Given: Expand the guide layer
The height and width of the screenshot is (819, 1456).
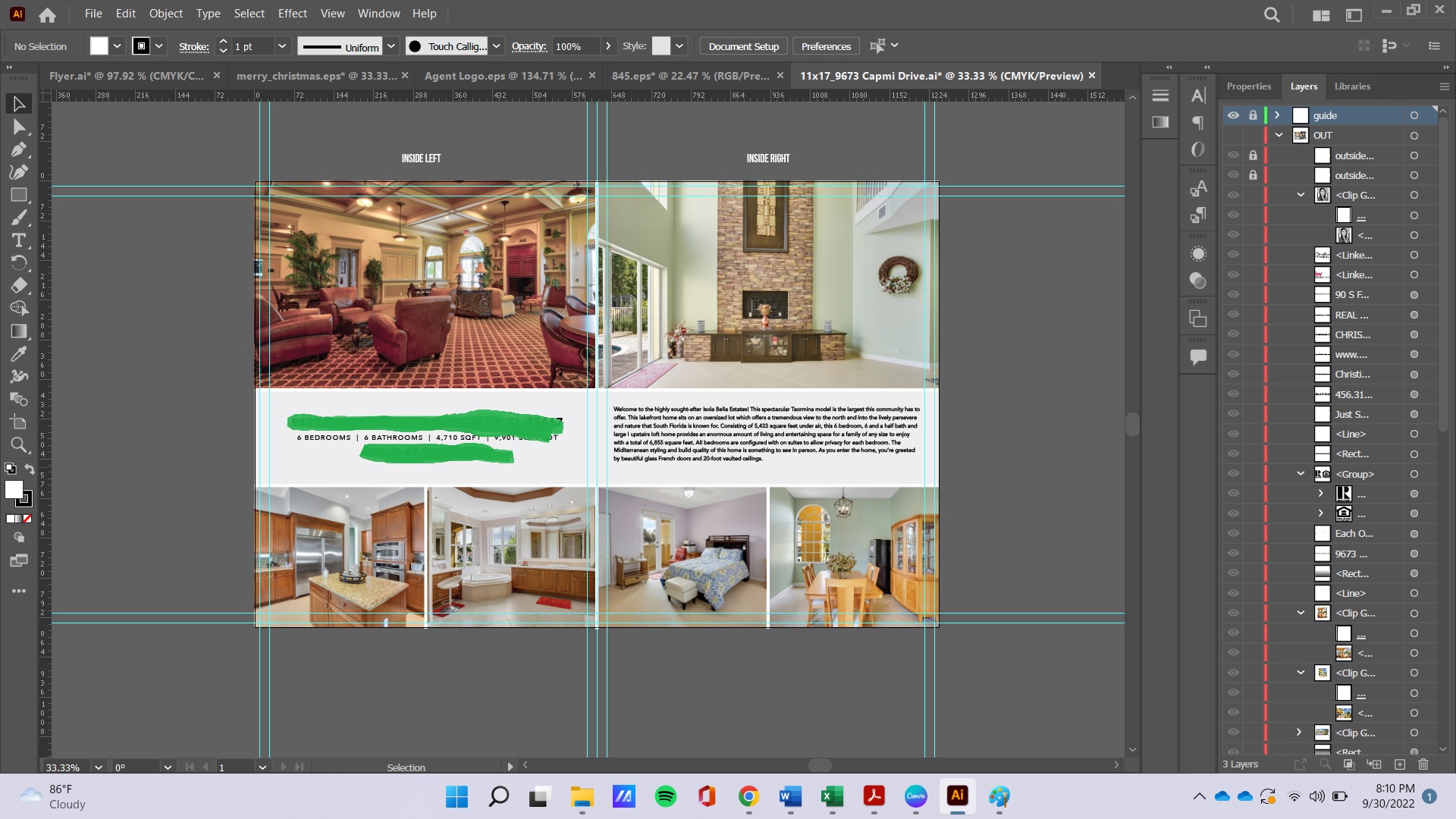Looking at the screenshot, I should (x=1277, y=115).
